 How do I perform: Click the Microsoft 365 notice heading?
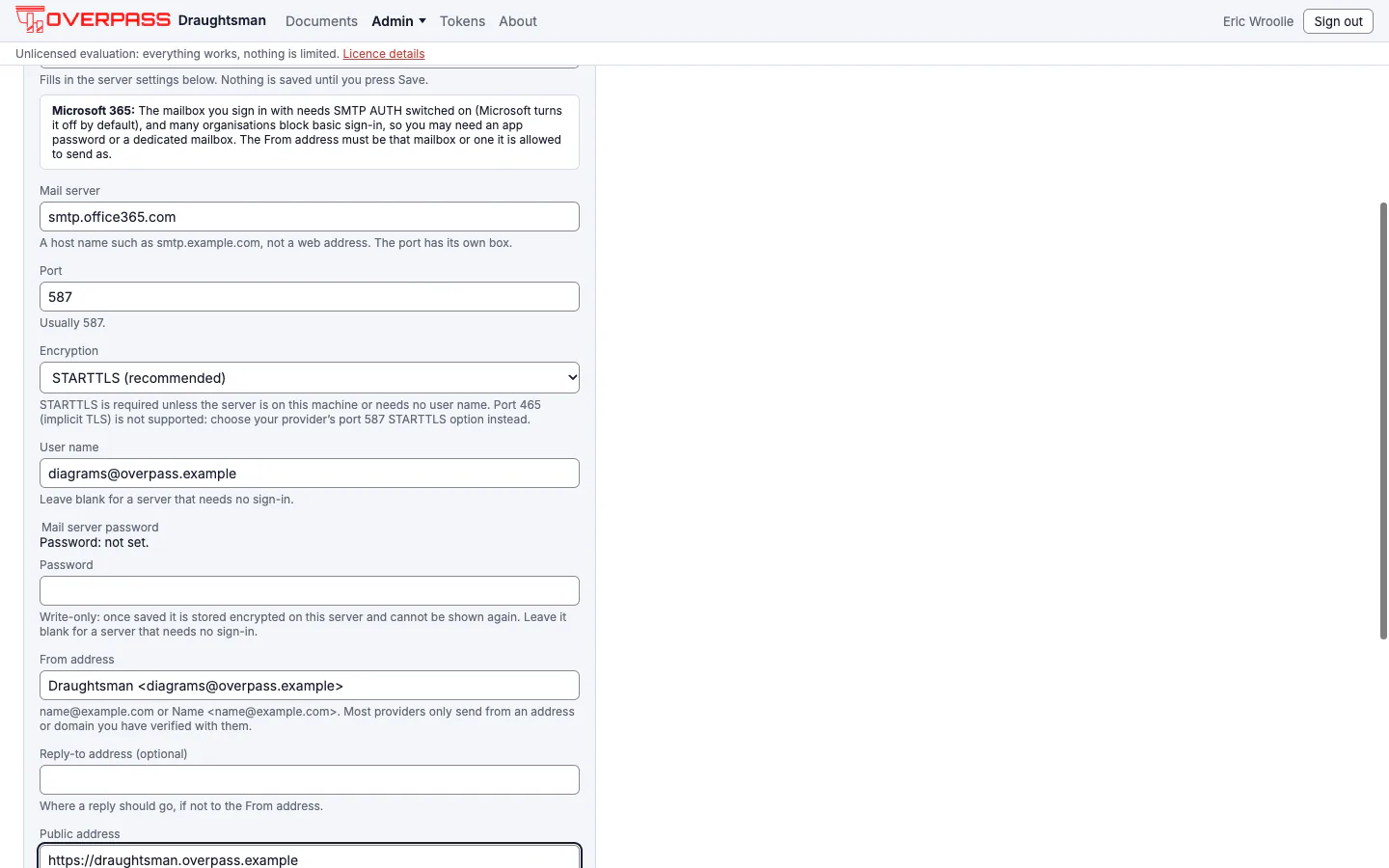93,111
